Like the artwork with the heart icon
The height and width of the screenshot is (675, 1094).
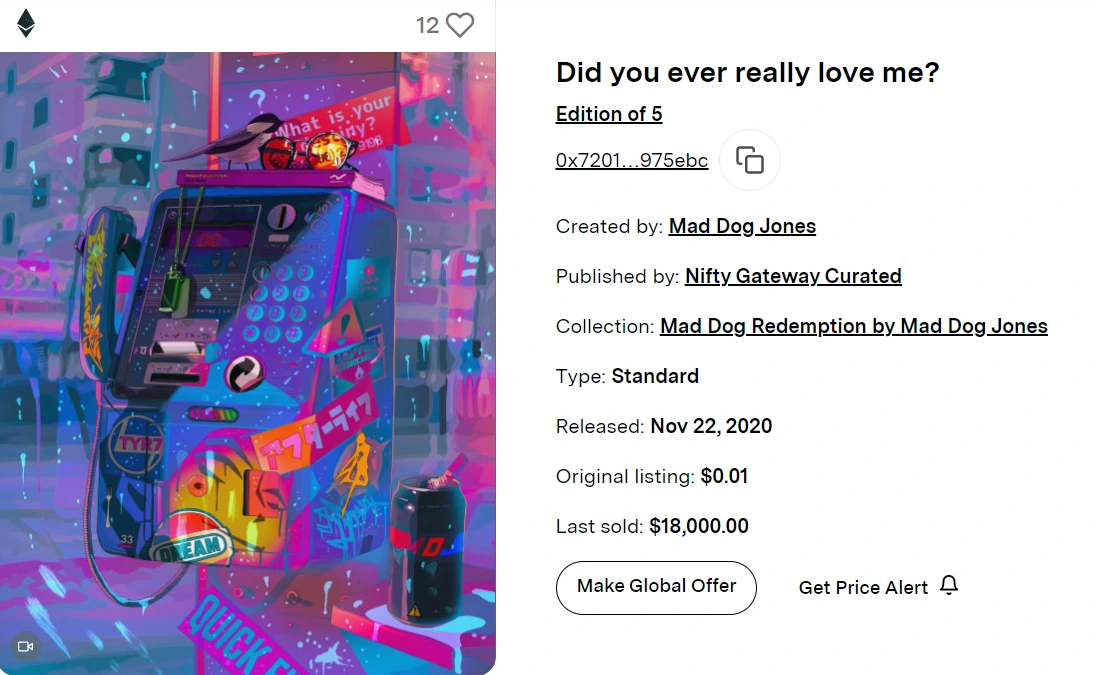[460, 25]
